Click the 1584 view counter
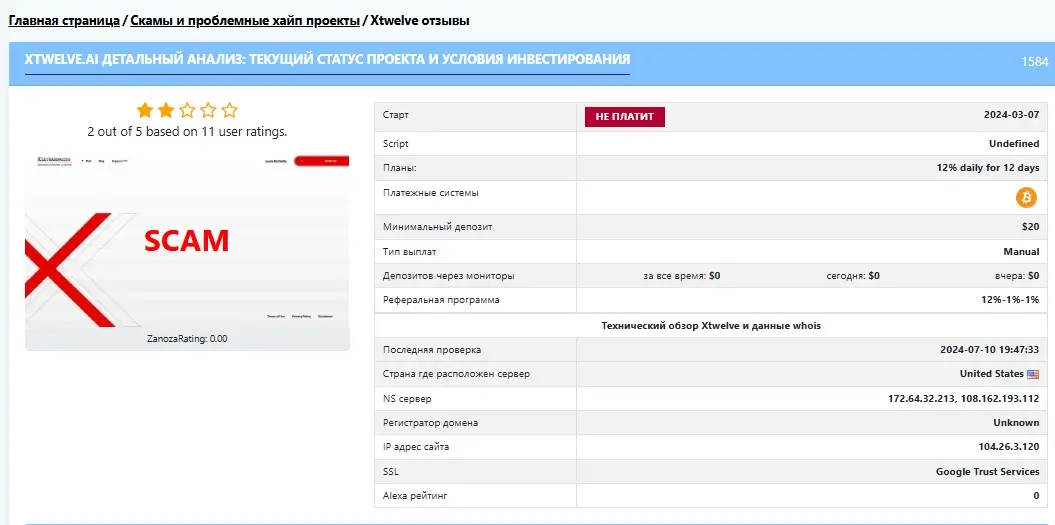Screen dimensions: 1055x525 (1034, 61)
